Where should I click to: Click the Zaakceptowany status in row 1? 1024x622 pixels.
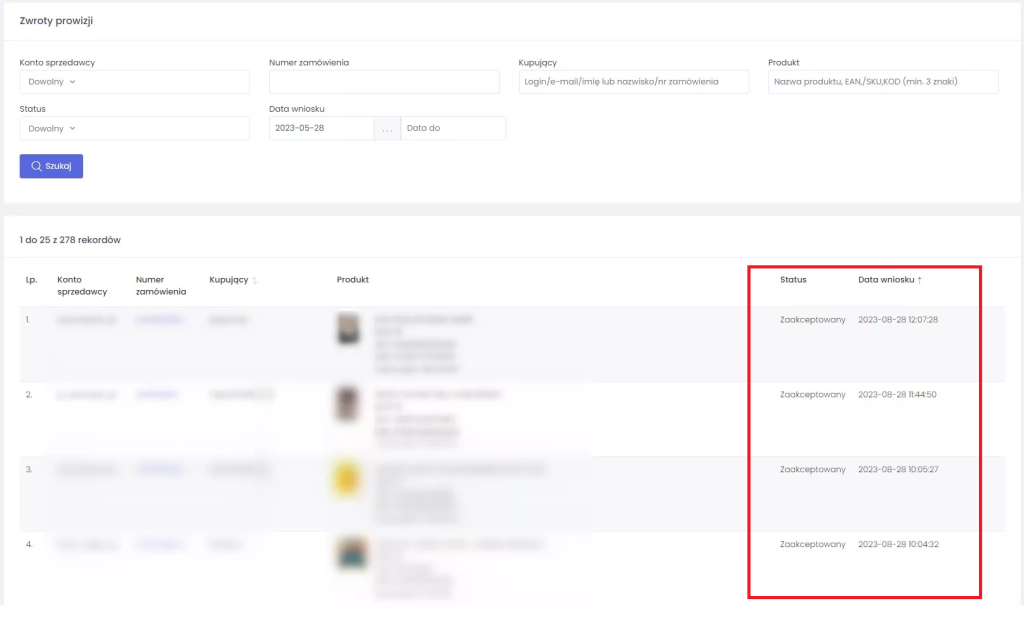(x=812, y=320)
